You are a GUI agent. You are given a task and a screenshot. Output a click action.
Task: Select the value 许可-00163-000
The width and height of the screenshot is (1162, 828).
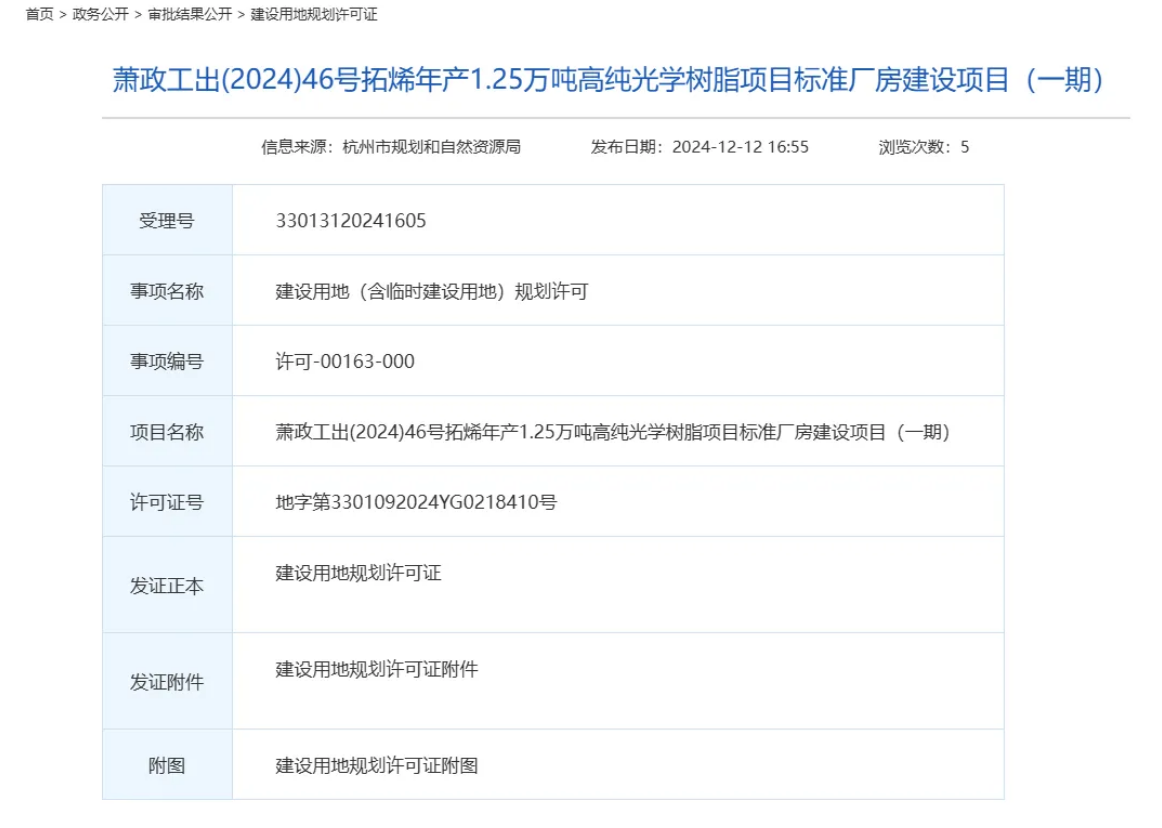(345, 362)
